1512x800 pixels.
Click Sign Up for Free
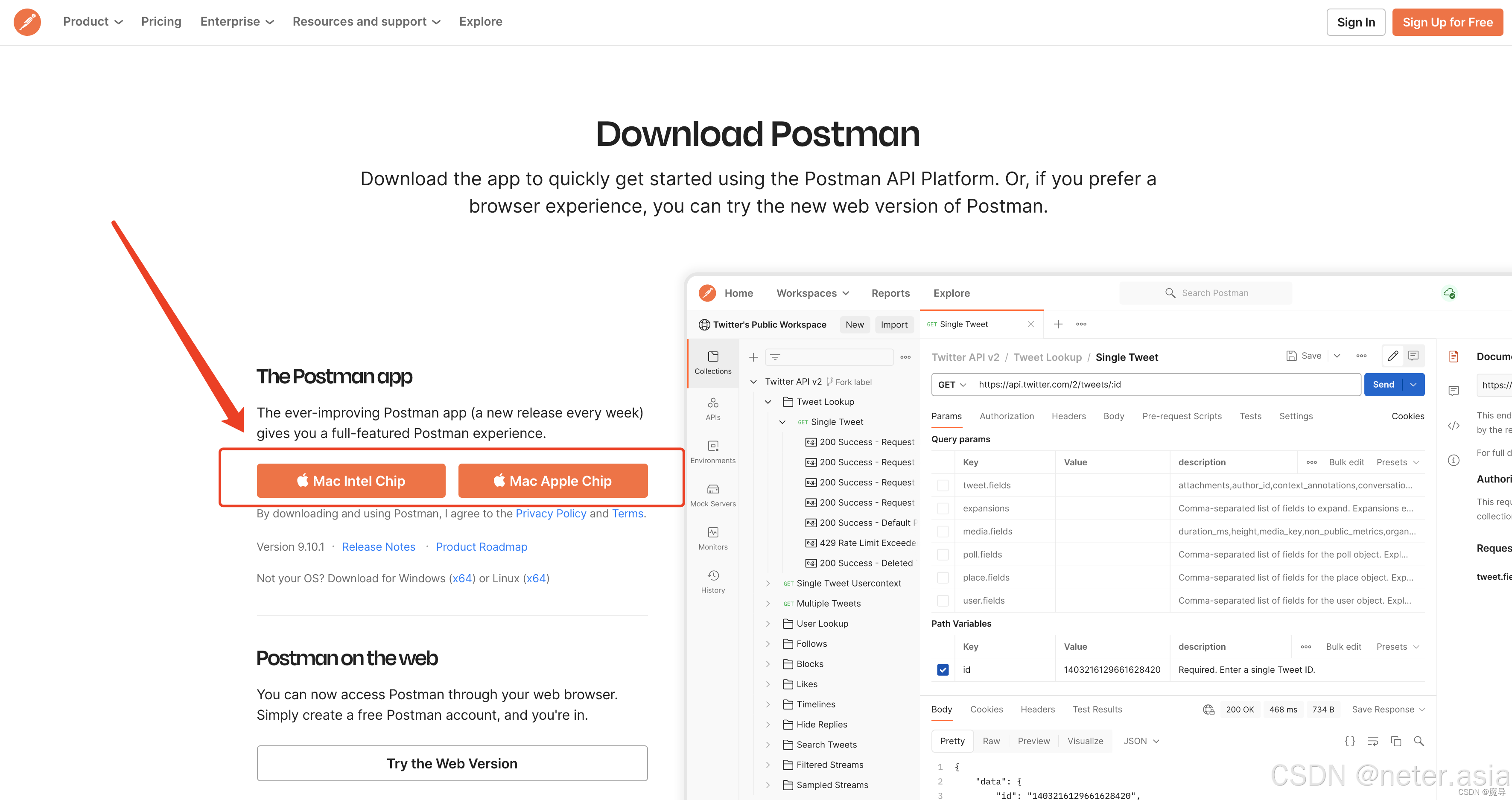(x=1447, y=22)
